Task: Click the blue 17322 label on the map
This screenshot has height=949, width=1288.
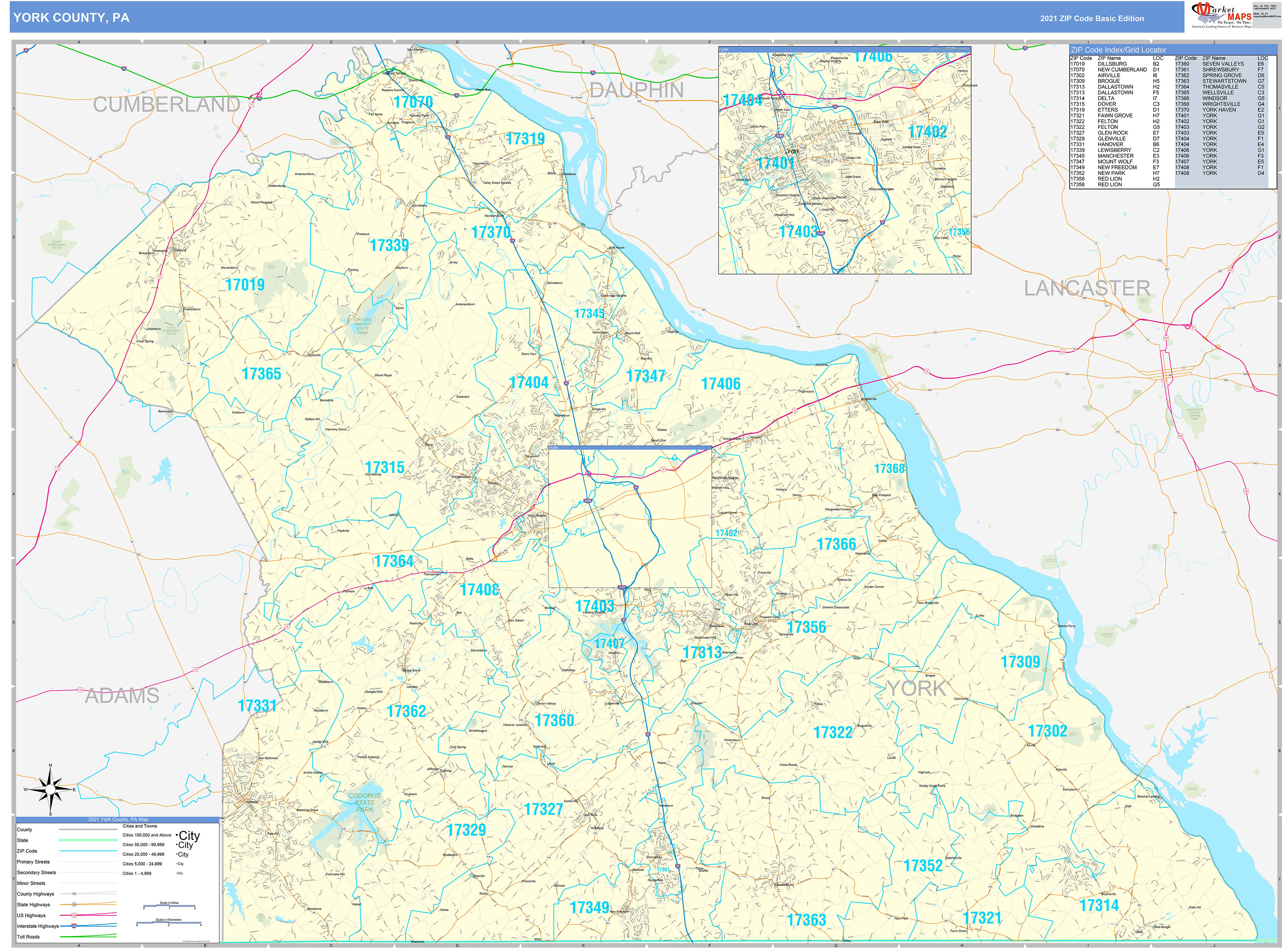Action: [x=833, y=733]
